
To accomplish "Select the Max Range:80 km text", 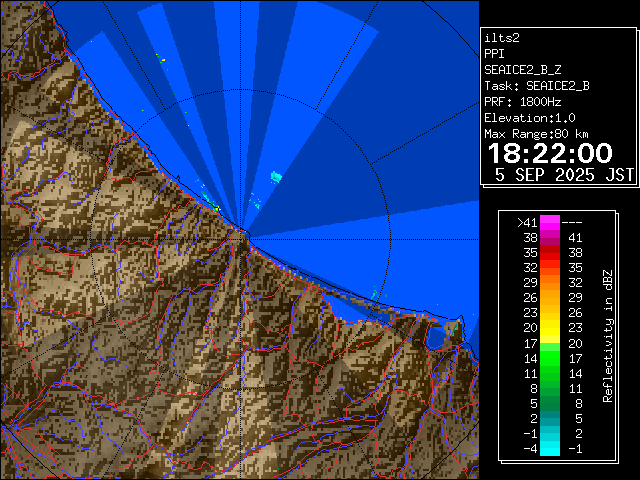I will [x=536, y=133].
